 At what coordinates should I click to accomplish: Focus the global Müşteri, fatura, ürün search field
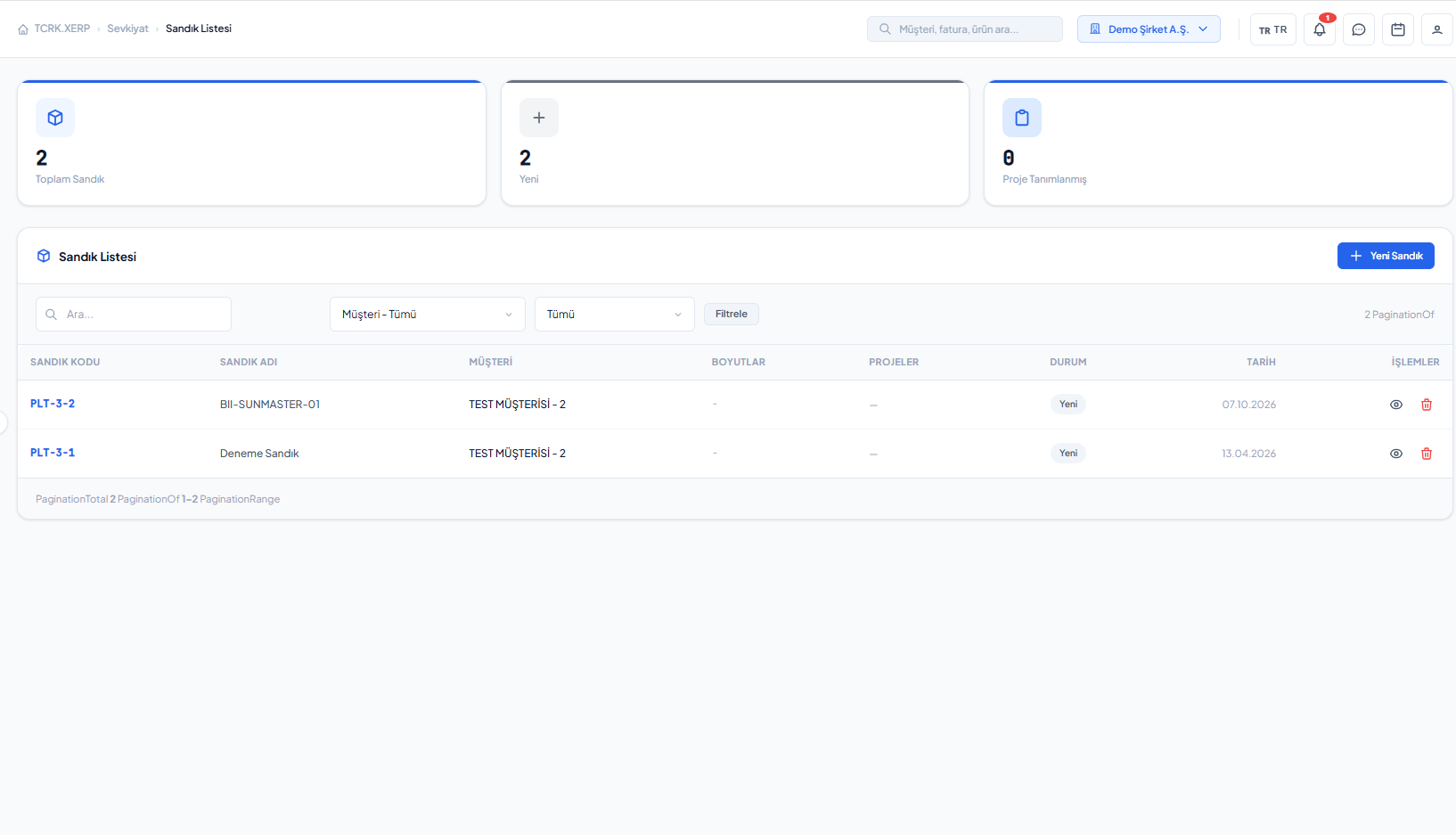pos(965,29)
